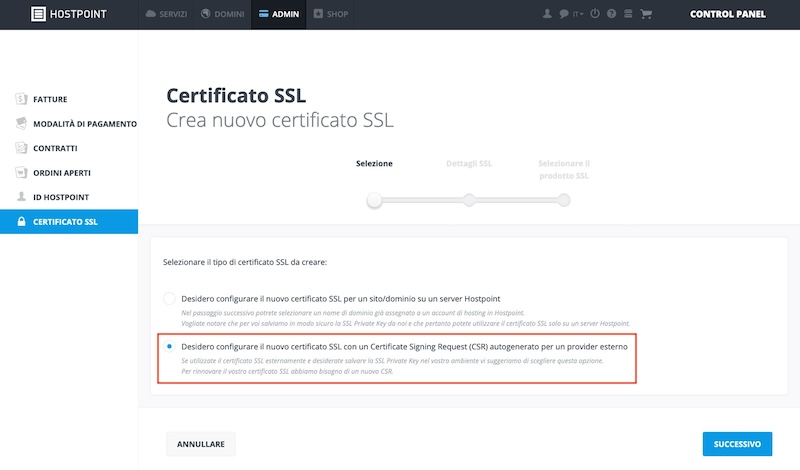Viewport: 800px width, 470px height.
Task: Click the 'Per rinnovare il vostro certificato' note
Action: (287, 372)
